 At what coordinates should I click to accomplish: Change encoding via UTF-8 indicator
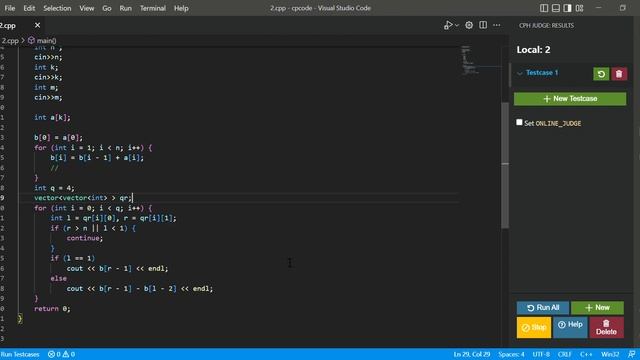[541, 354]
